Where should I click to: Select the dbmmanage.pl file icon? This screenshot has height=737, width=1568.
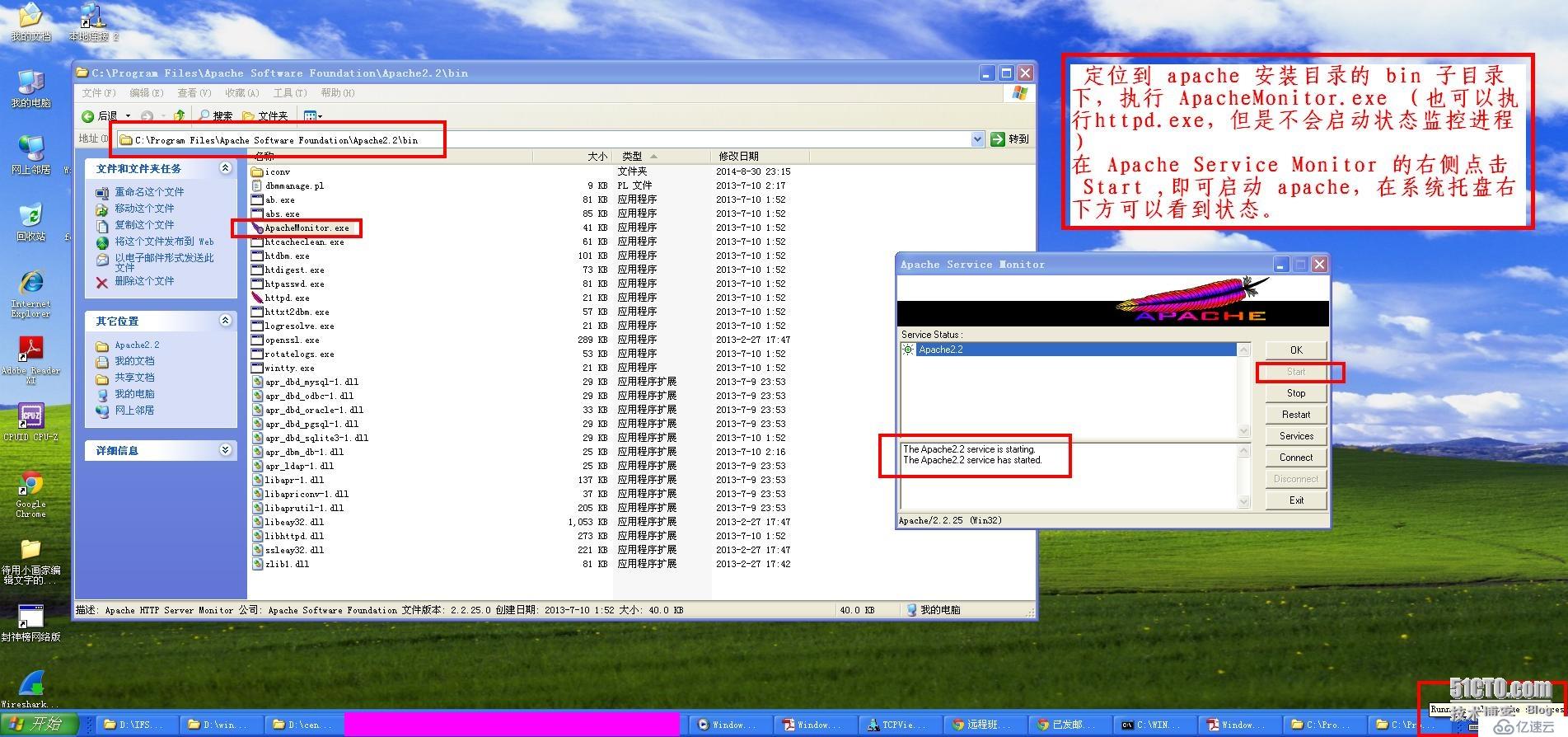257,185
